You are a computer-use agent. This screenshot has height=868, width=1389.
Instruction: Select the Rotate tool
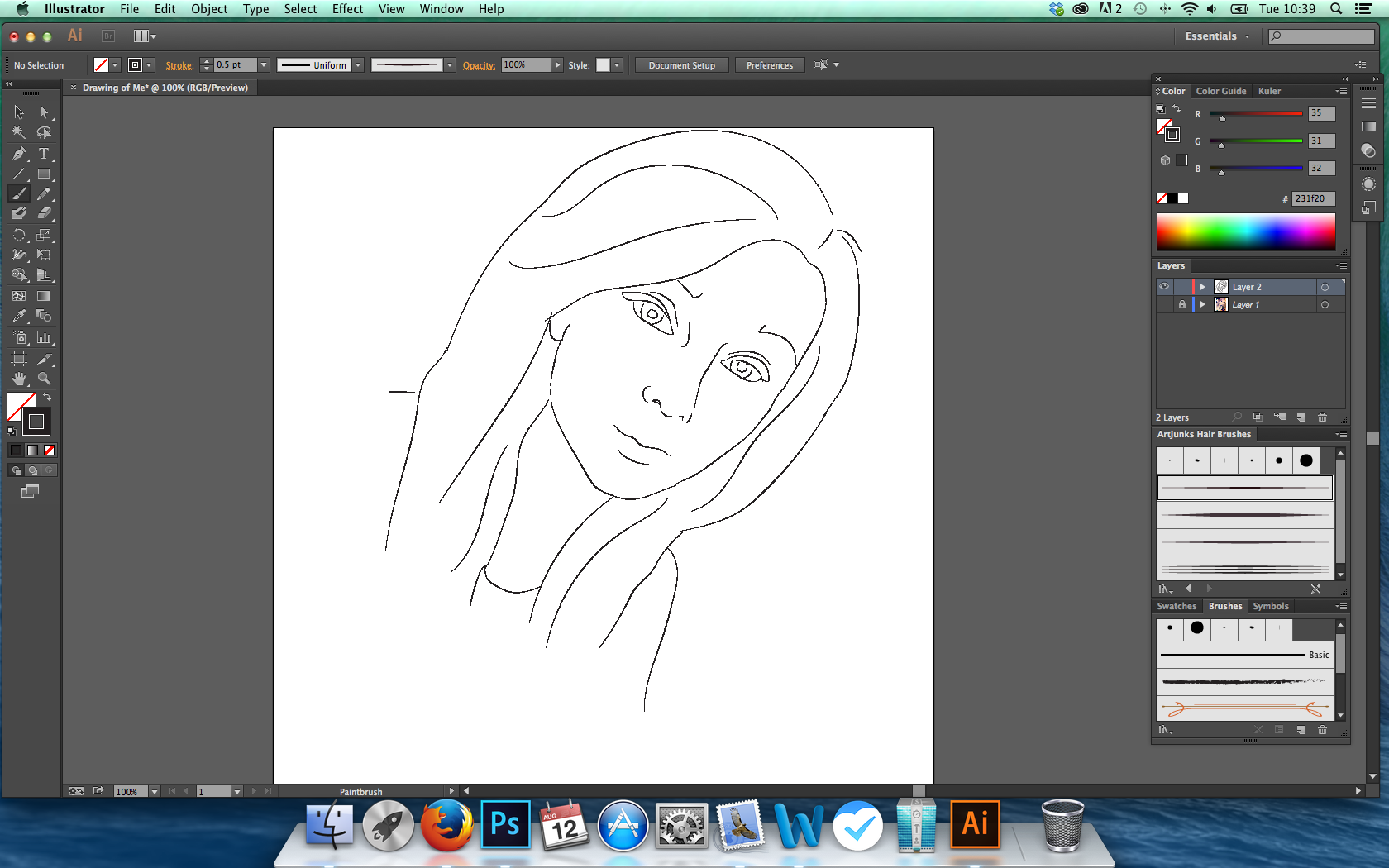19,235
